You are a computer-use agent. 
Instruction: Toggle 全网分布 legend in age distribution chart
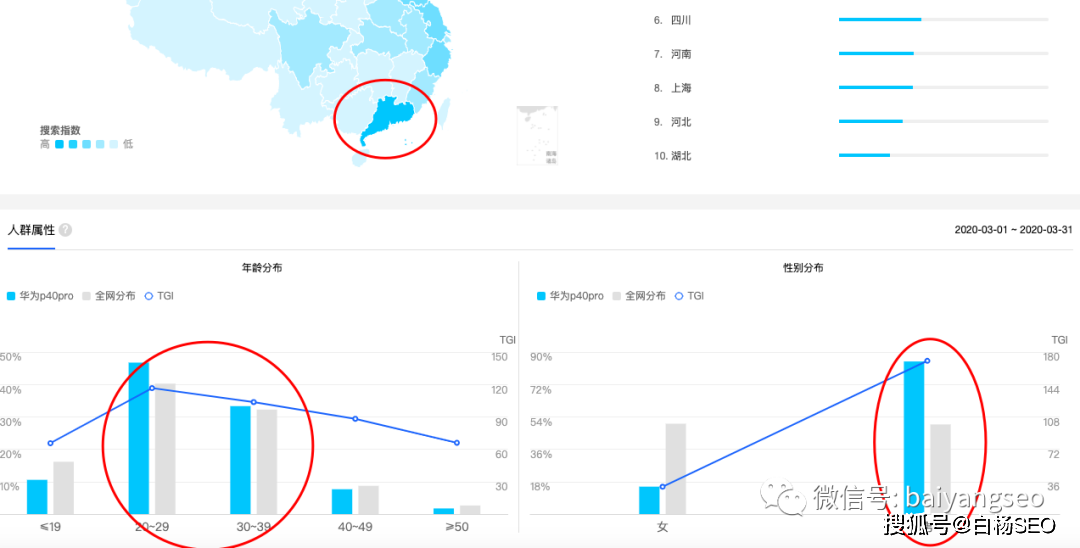(109, 296)
